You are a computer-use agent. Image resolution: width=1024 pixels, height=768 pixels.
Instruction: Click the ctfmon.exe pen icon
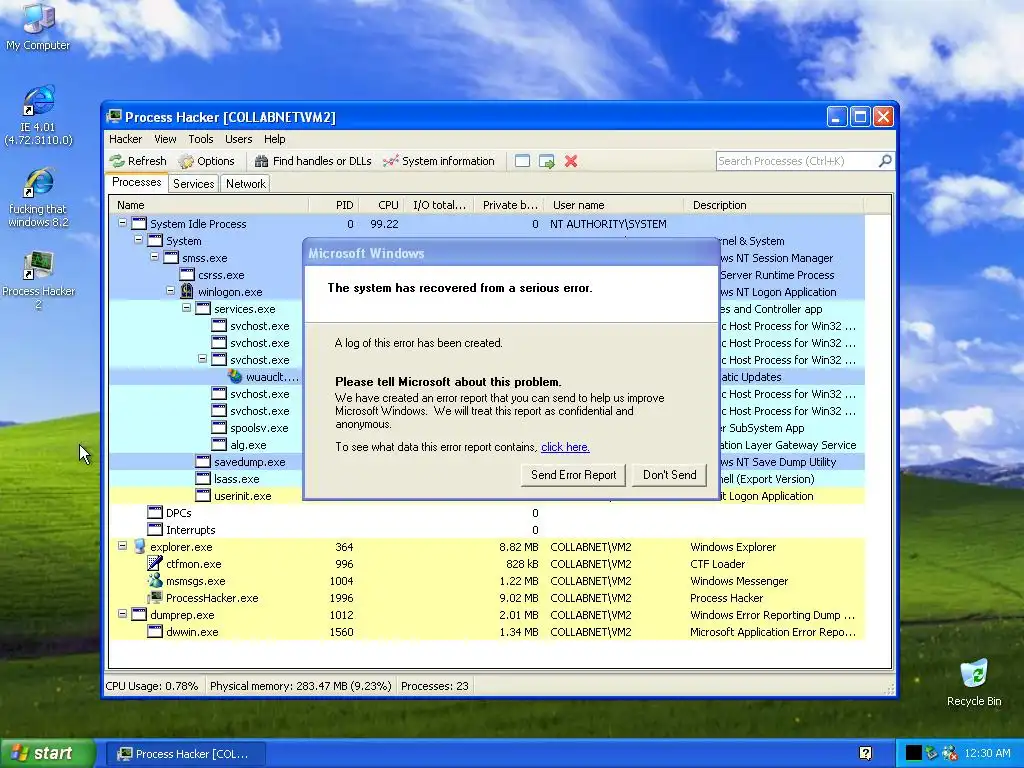click(x=155, y=564)
